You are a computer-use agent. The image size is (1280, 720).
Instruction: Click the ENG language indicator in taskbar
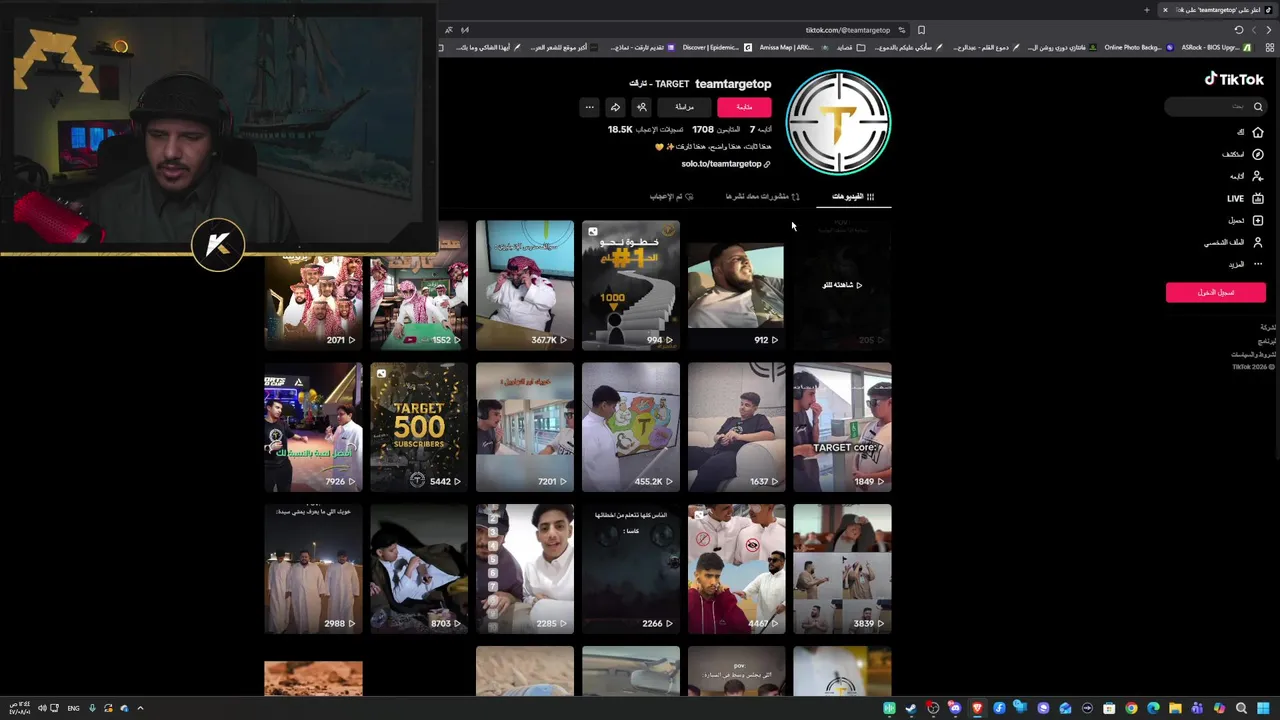coord(73,708)
